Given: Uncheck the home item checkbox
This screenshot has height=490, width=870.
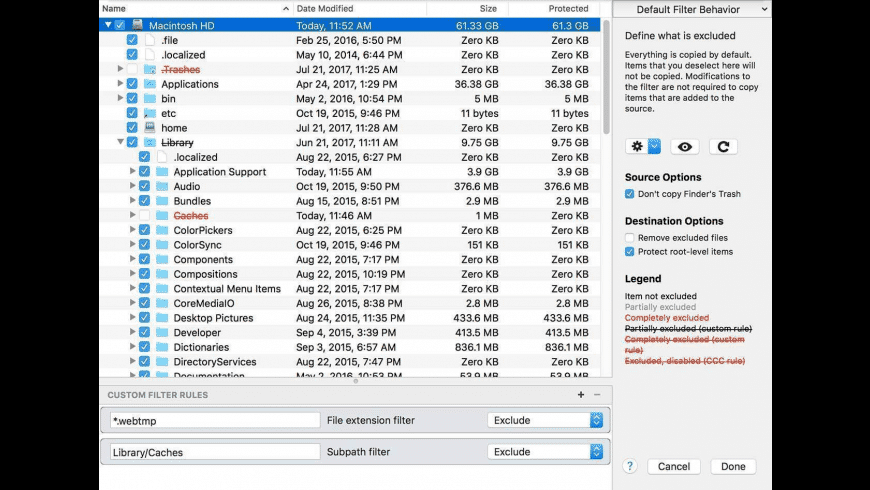Looking at the screenshot, I should point(132,128).
